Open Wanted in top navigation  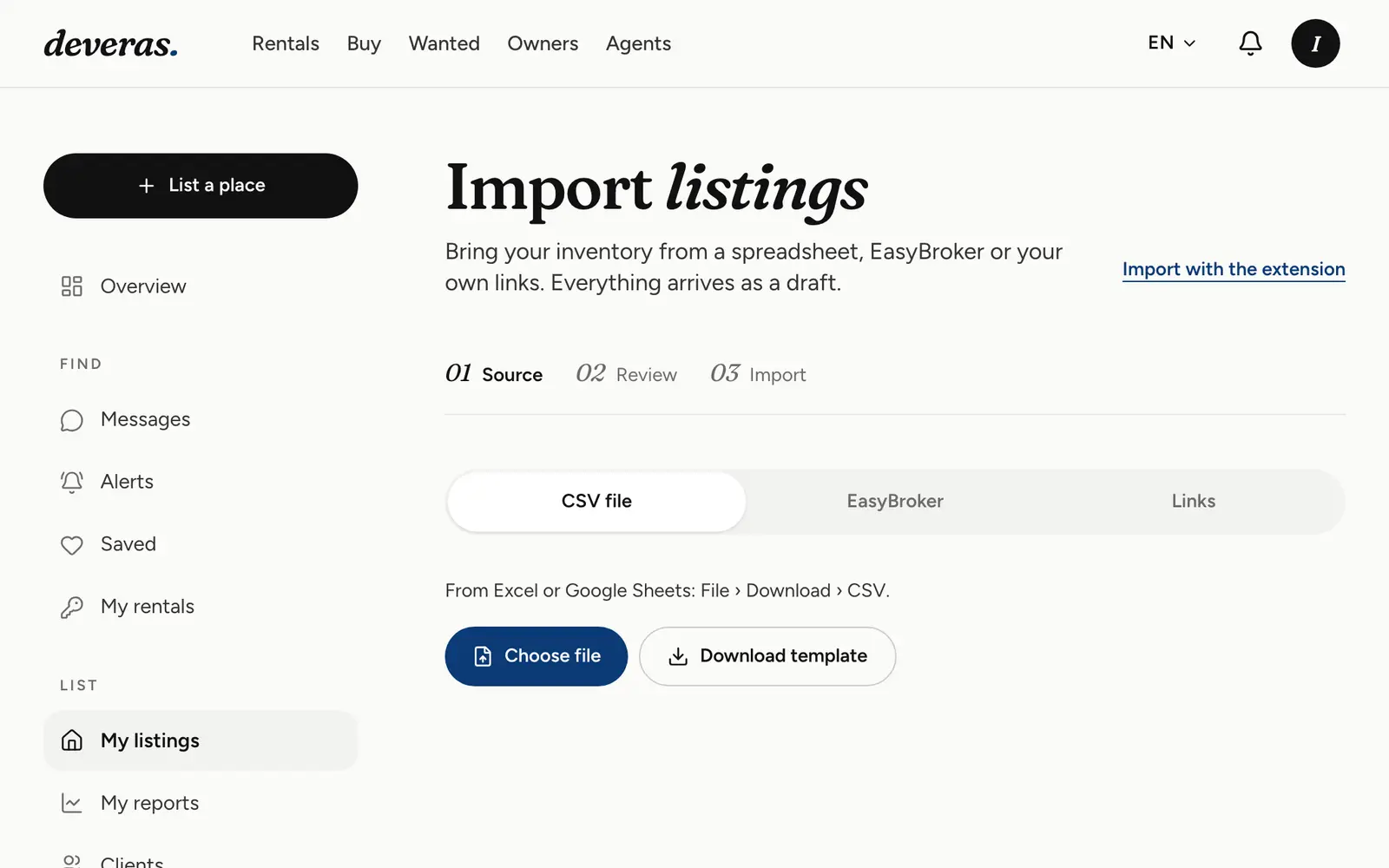(444, 43)
